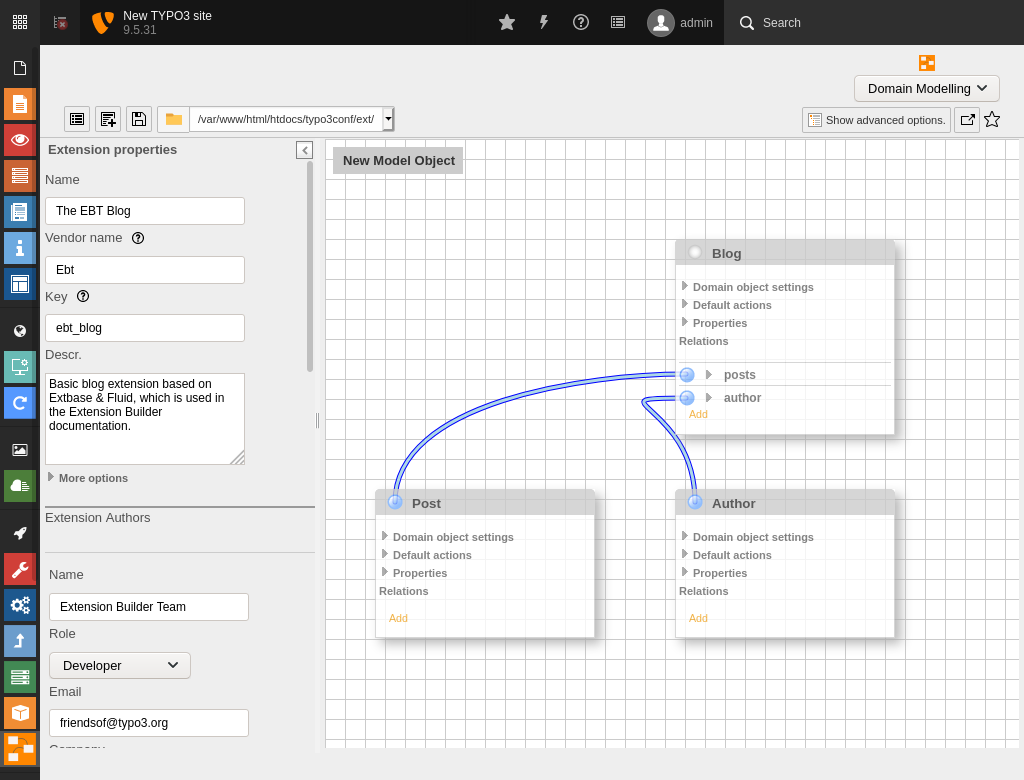Expand Blog Domain object settings
The image size is (1024, 780).
pyautogui.click(x=748, y=287)
